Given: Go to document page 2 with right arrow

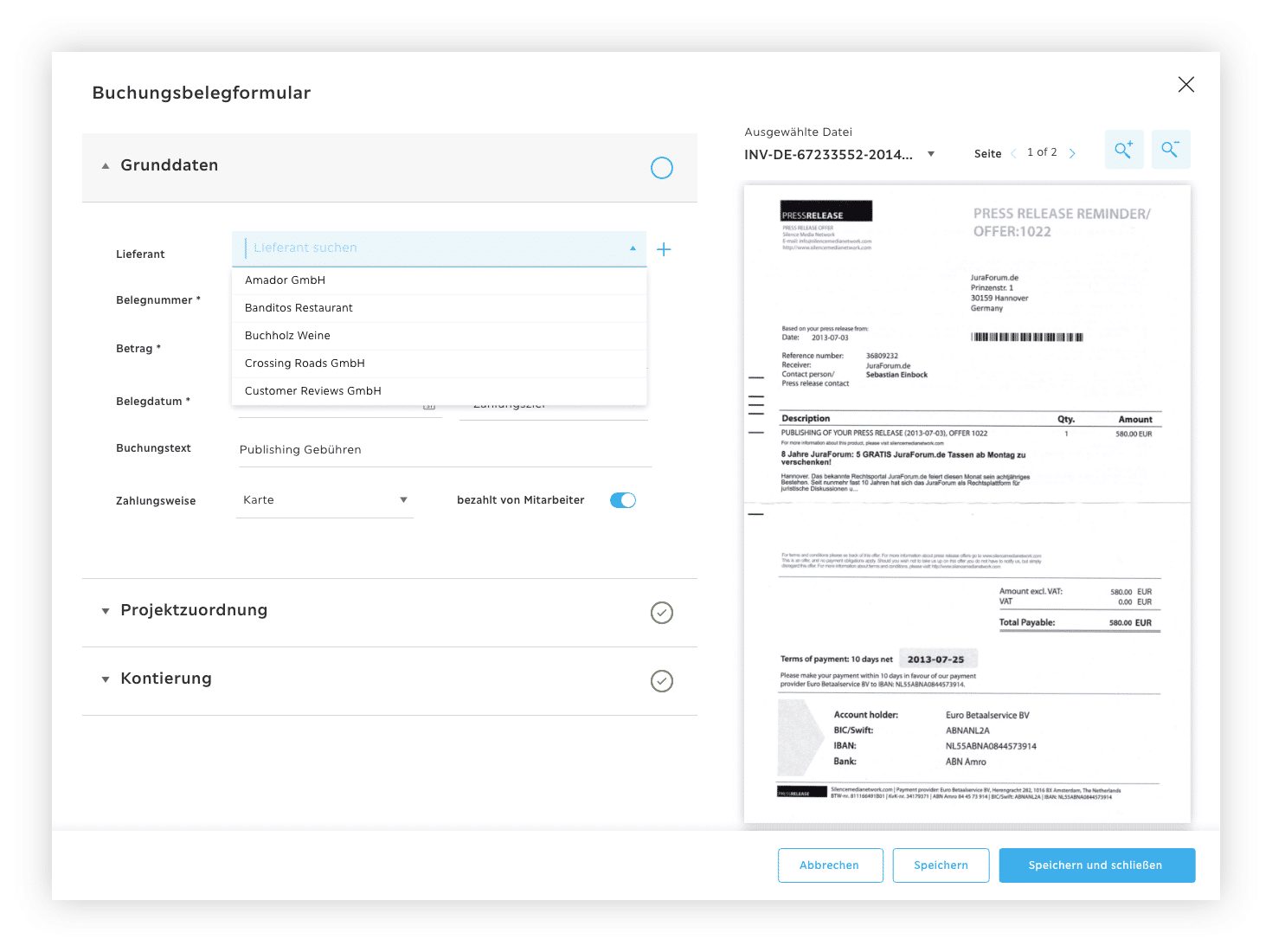Looking at the screenshot, I should [1072, 152].
